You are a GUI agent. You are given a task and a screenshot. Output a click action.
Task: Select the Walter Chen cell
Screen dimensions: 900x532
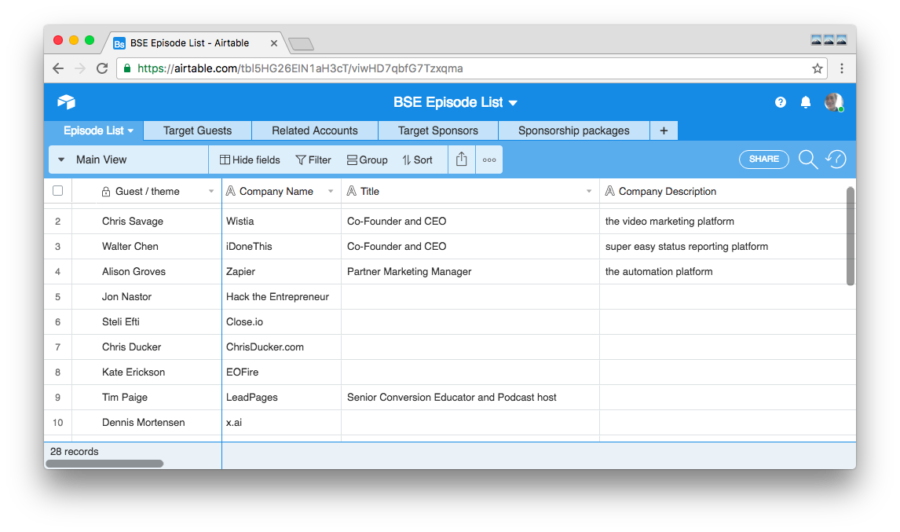tap(147, 246)
